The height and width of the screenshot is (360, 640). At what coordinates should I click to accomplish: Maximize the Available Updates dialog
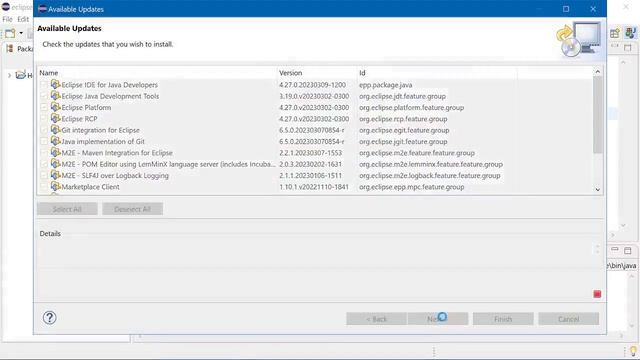[566, 9]
